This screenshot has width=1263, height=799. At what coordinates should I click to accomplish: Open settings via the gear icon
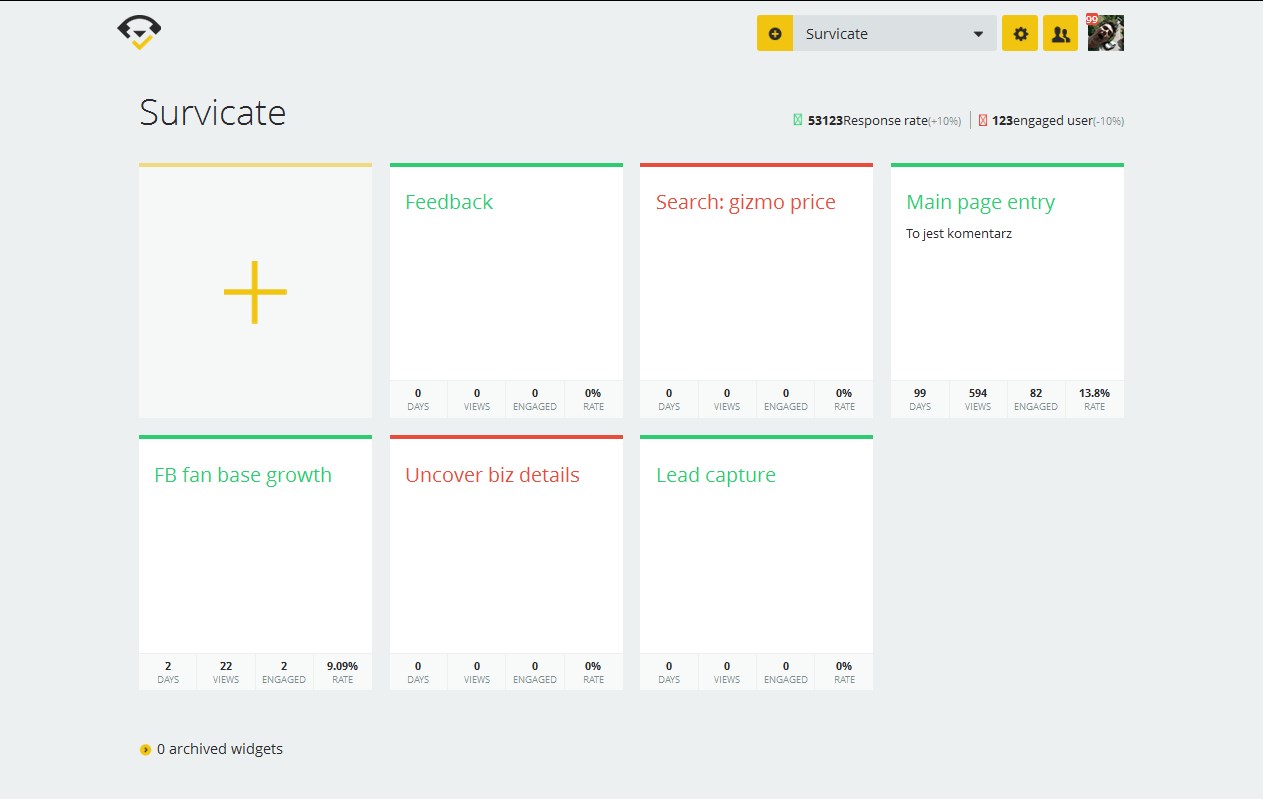pyautogui.click(x=1020, y=33)
